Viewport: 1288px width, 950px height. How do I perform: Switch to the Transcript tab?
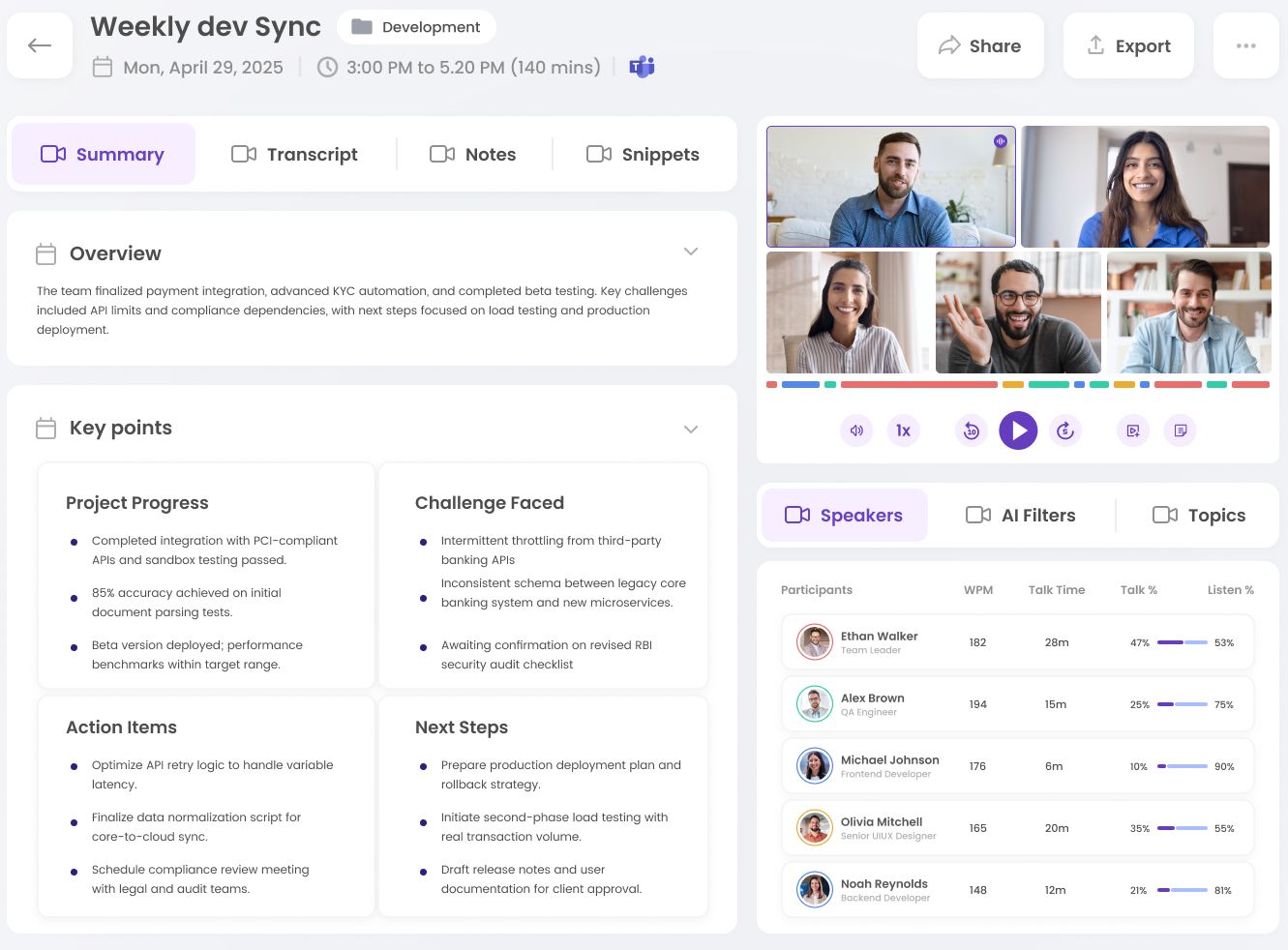pos(295,154)
